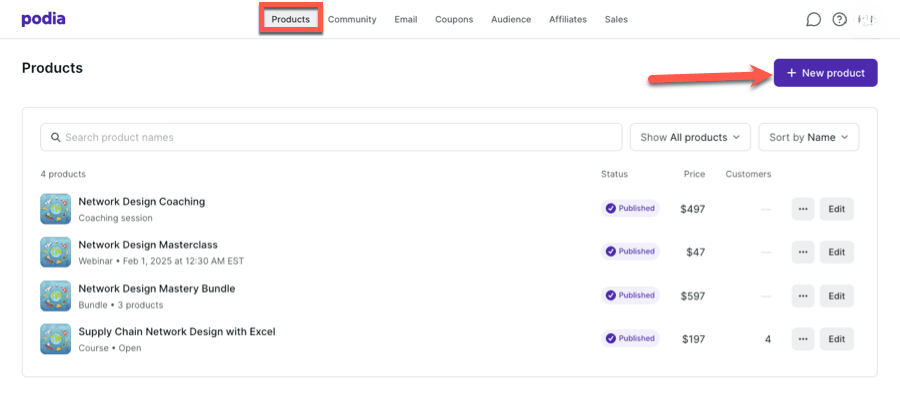
Task: Click the podia logo
Action: pos(43,19)
